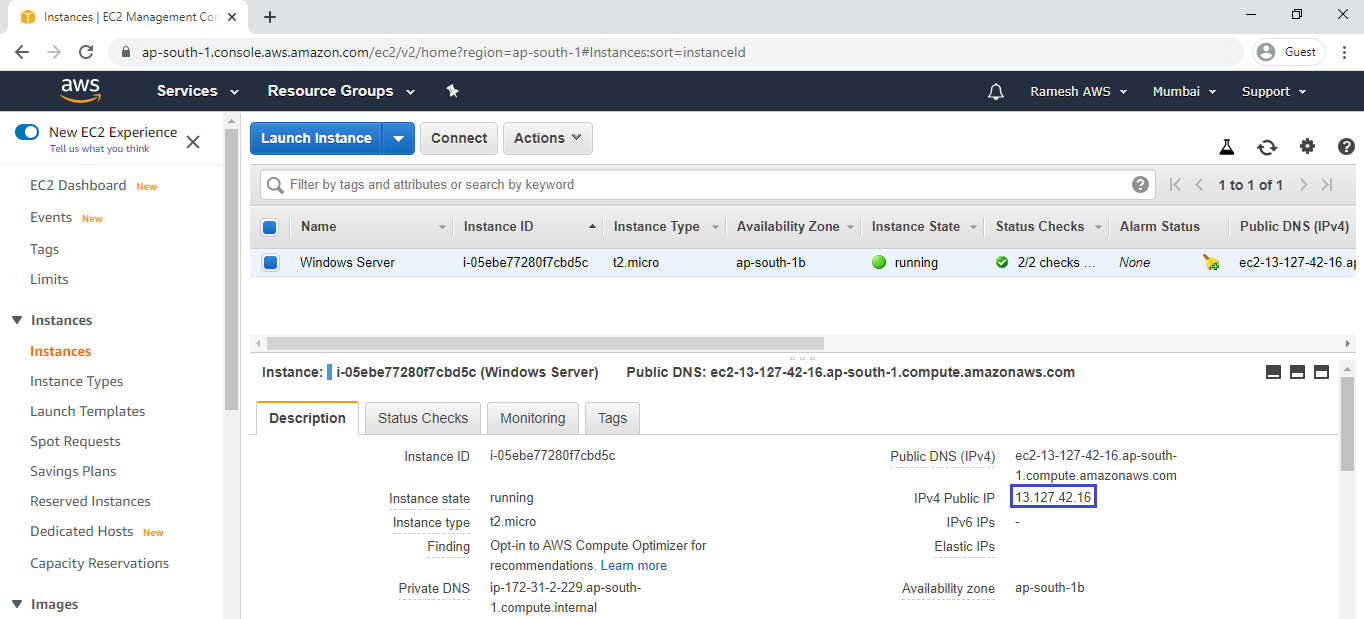The width and height of the screenshot is (1364, 619).
Task: Open Dedicated Hosts in sidebar
Action: click(82, 531)
